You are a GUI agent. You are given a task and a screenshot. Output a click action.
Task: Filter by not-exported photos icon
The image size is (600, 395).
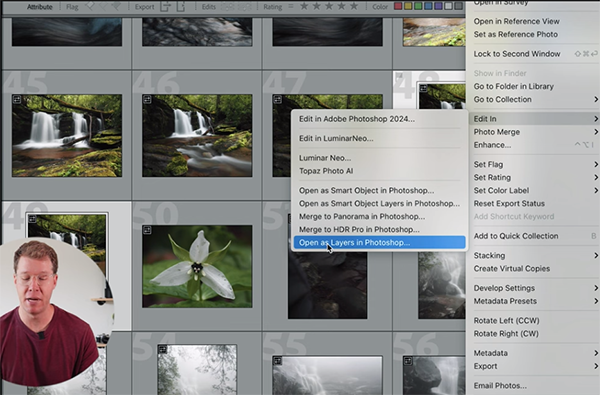tap(181, 6)
